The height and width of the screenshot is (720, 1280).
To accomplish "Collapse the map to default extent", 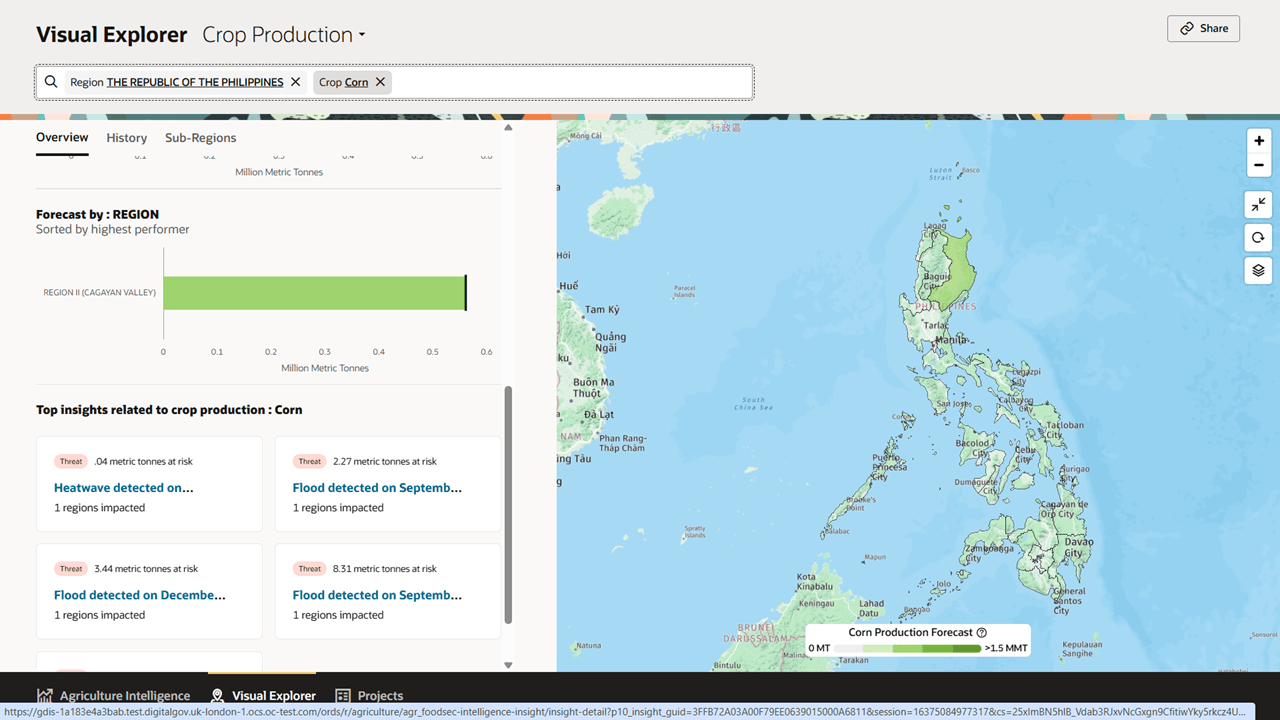I will [x=1258, y=204].
